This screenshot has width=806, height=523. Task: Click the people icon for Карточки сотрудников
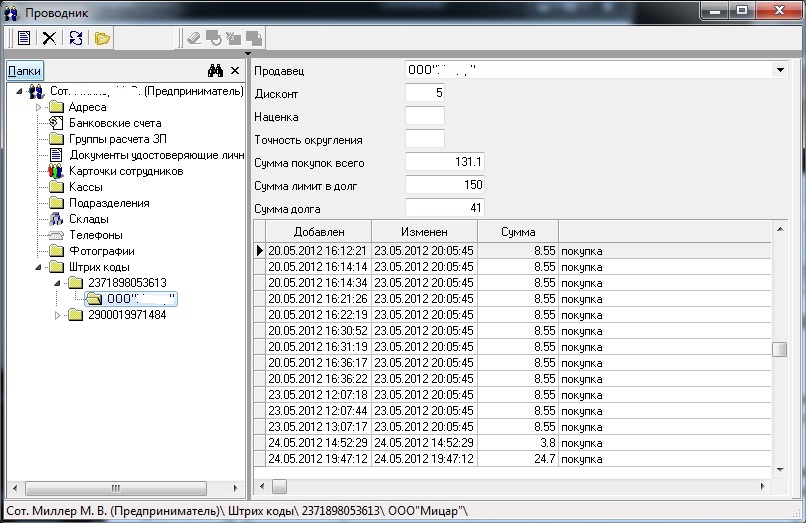(x=56, y=171)
